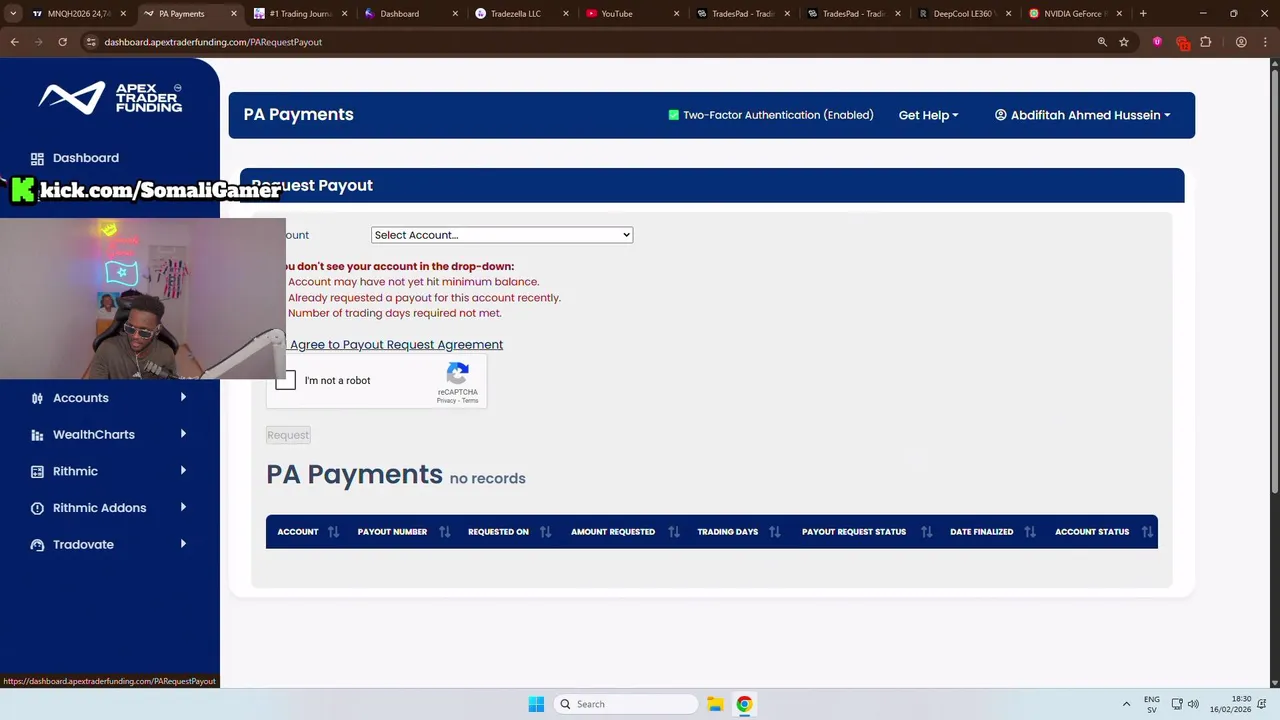Expand the Tradovate submenu arrow
This screenshot has width=1280, height=720.
[x=183, y=544]
